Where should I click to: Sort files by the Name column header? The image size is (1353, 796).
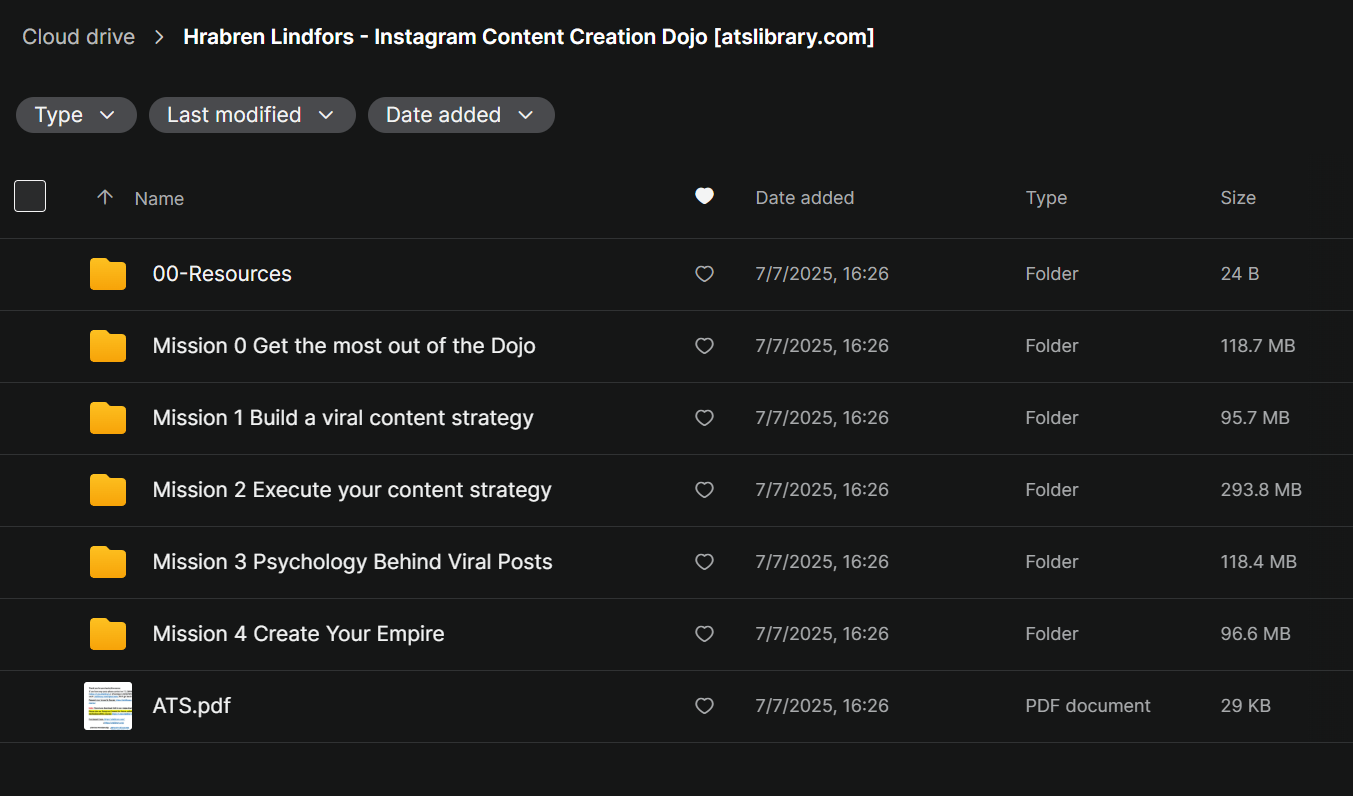159,198
